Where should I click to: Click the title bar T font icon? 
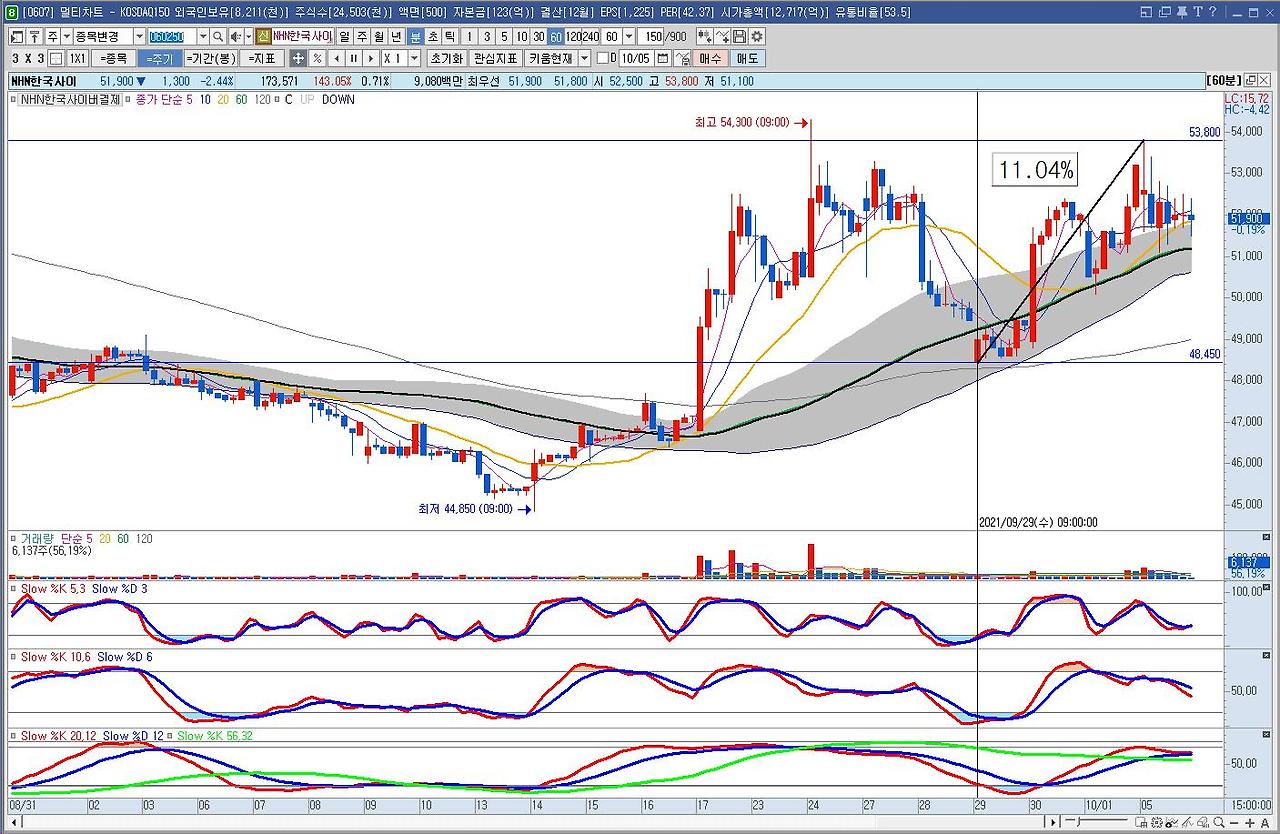(1197, 11)
